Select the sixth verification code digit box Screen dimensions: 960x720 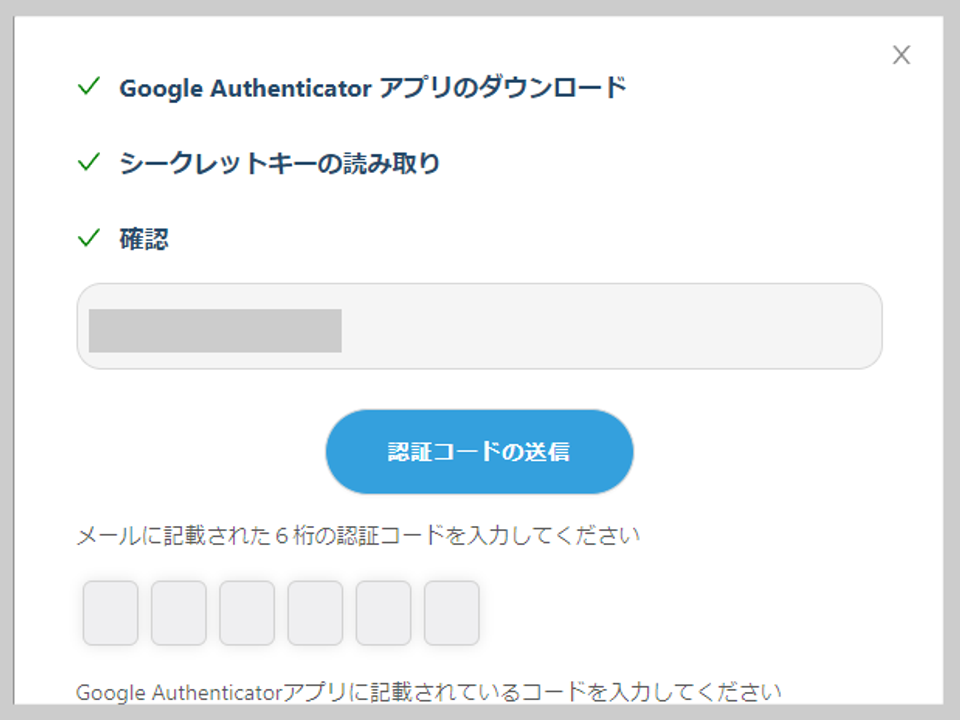[451, 613]
